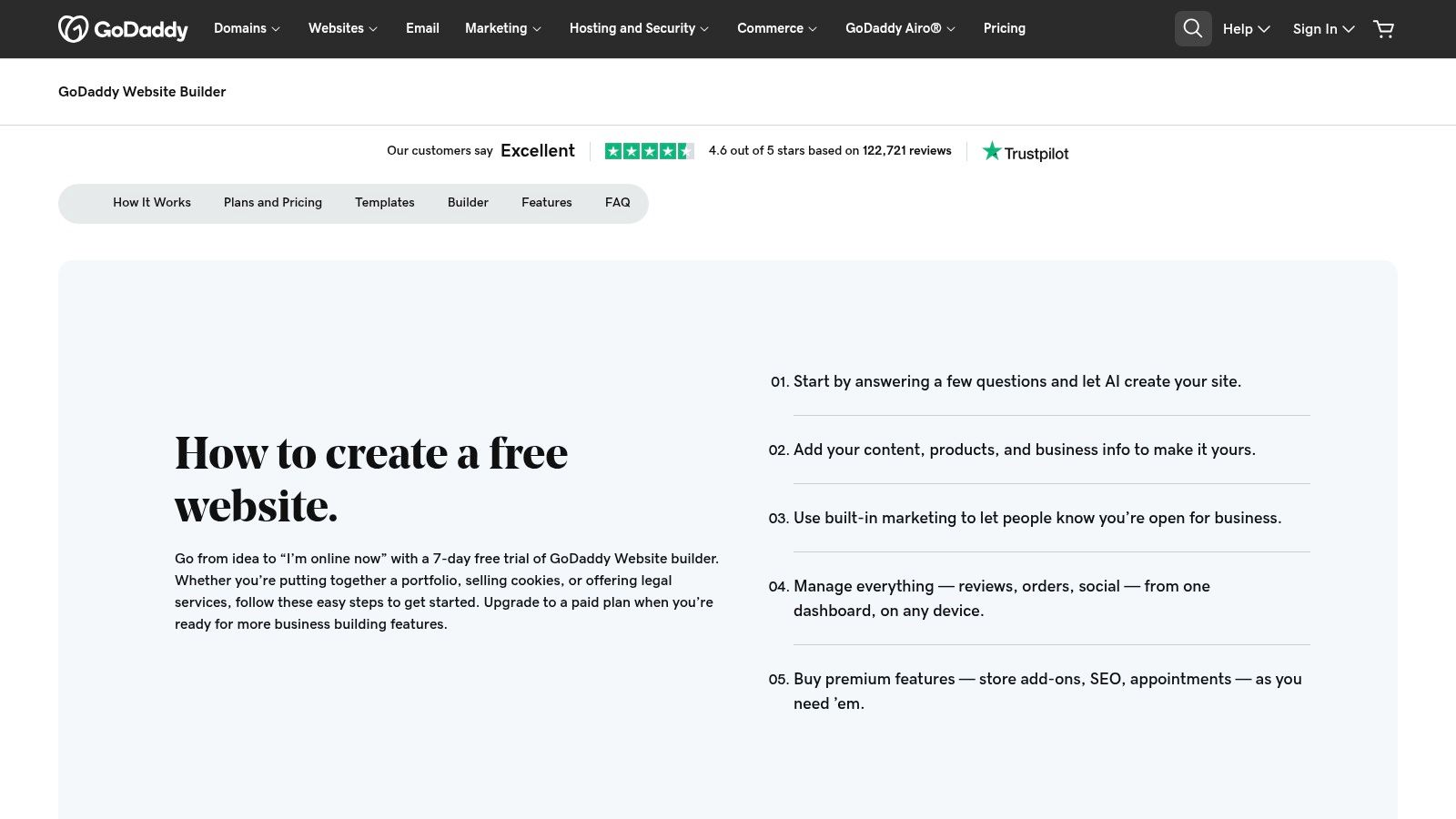
Task: Open the Features tab
Action: pyautogui.click(x=547, y=203)
